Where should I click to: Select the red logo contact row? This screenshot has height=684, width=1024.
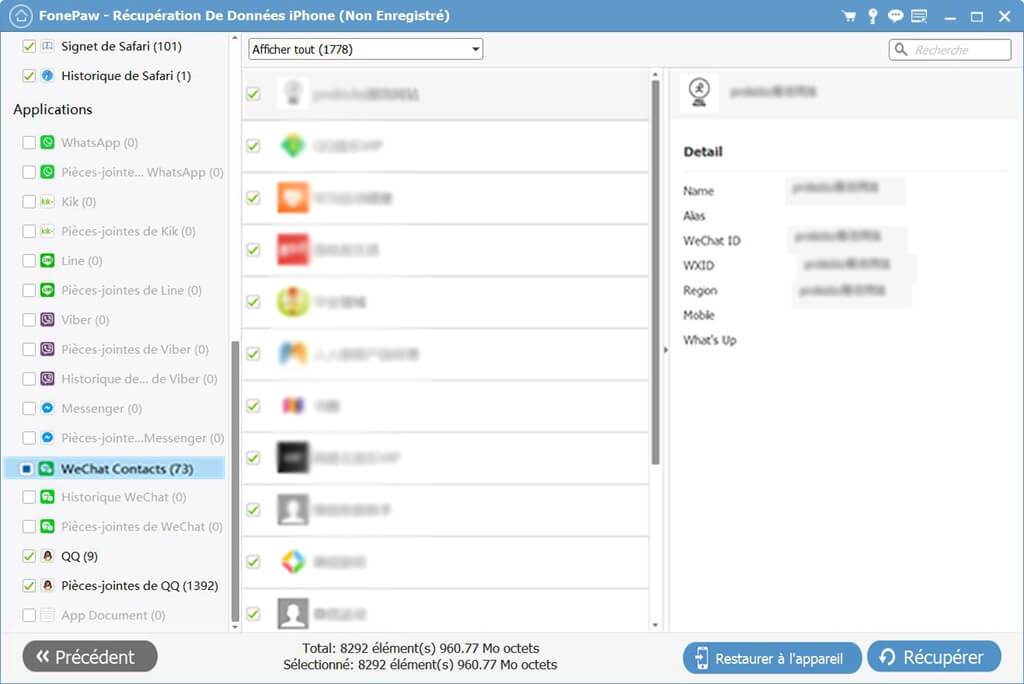pyautogui.click(x=445, y=250)
